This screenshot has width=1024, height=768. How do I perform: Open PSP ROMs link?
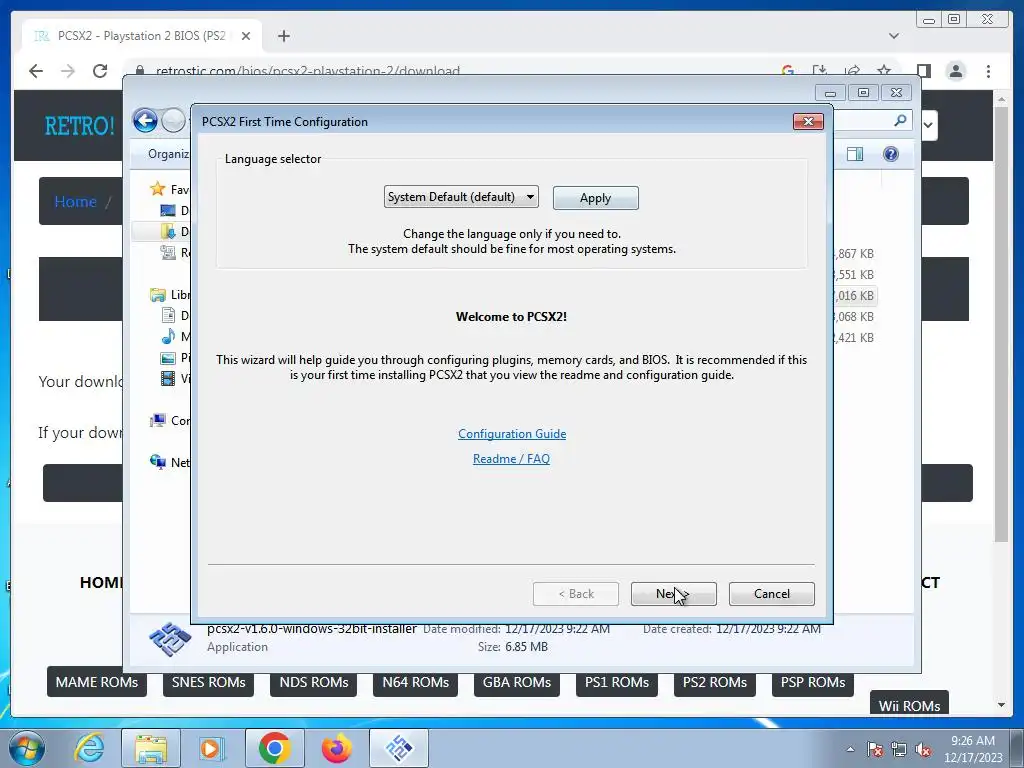coord(812,682)
